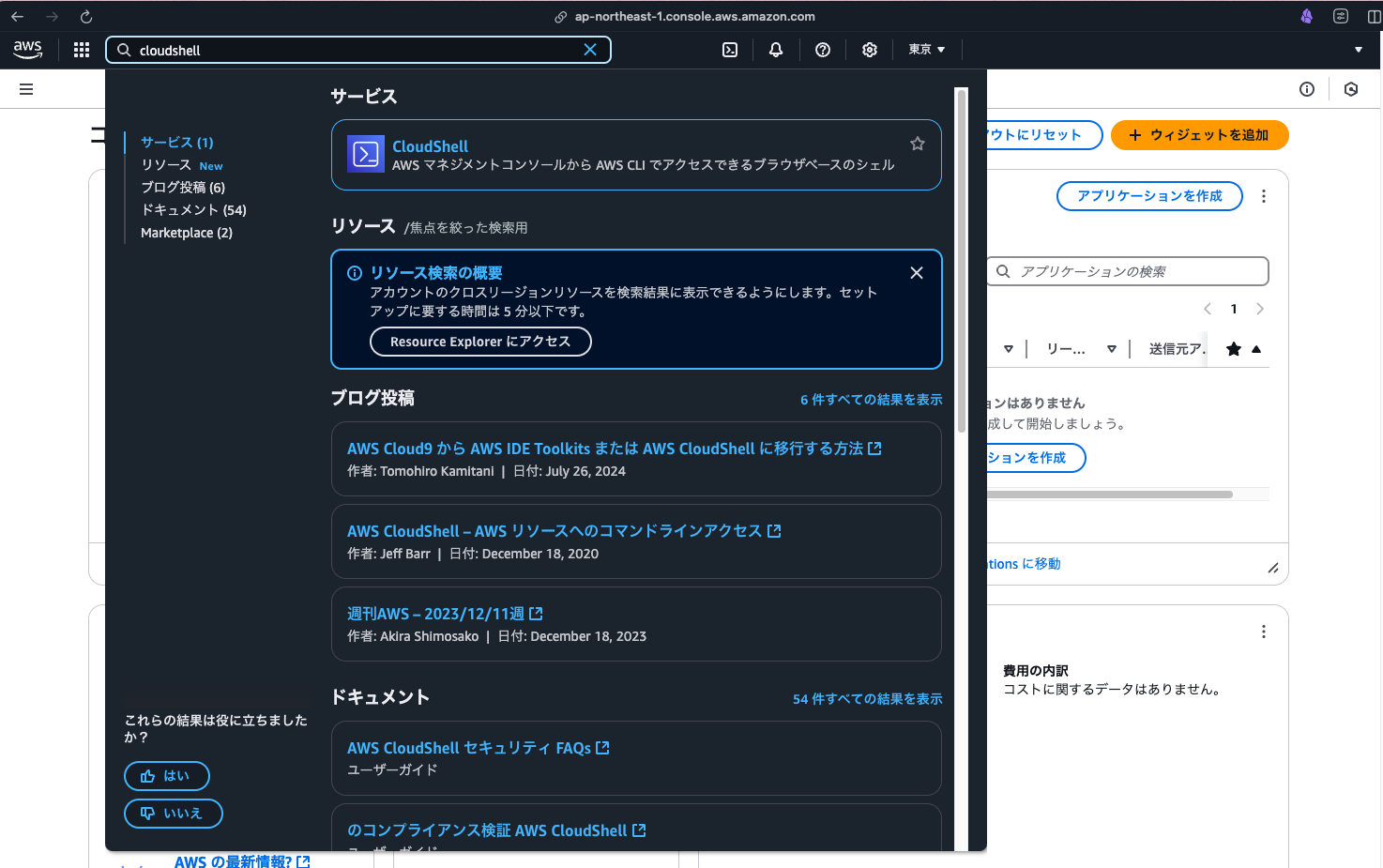Viewport: 1383px width, 868px height.
Task: Show all 6 blog post results
Action: pyautogui.click(x=871, y=400)
